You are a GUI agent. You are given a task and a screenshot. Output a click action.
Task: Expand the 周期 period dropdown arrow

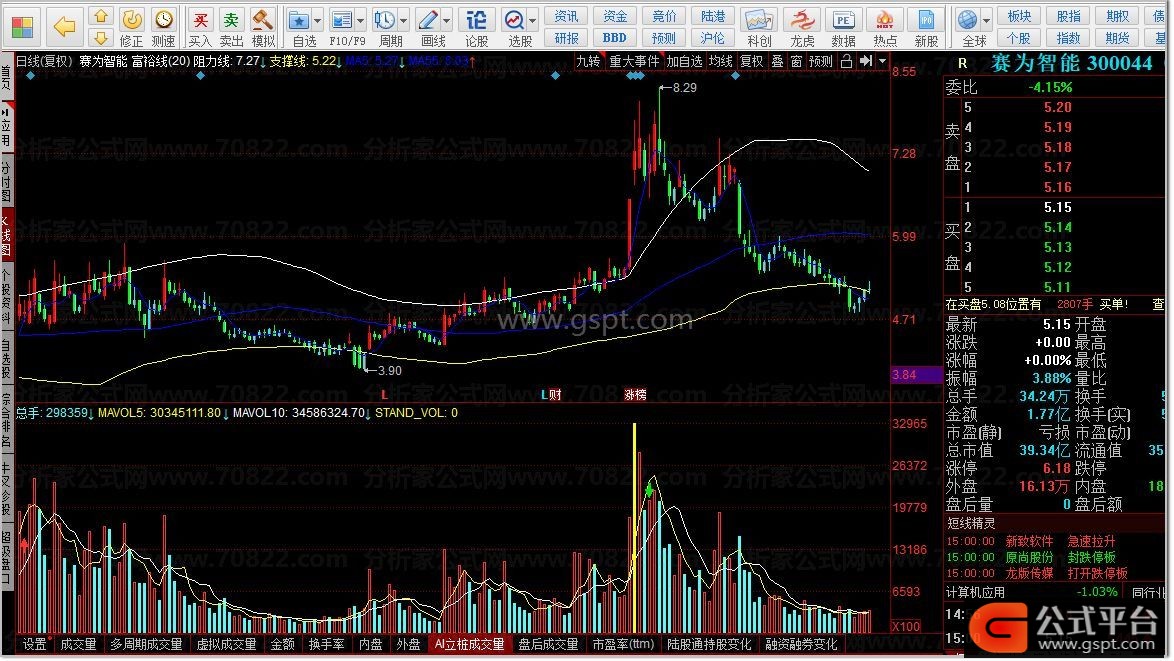point(404,20)
